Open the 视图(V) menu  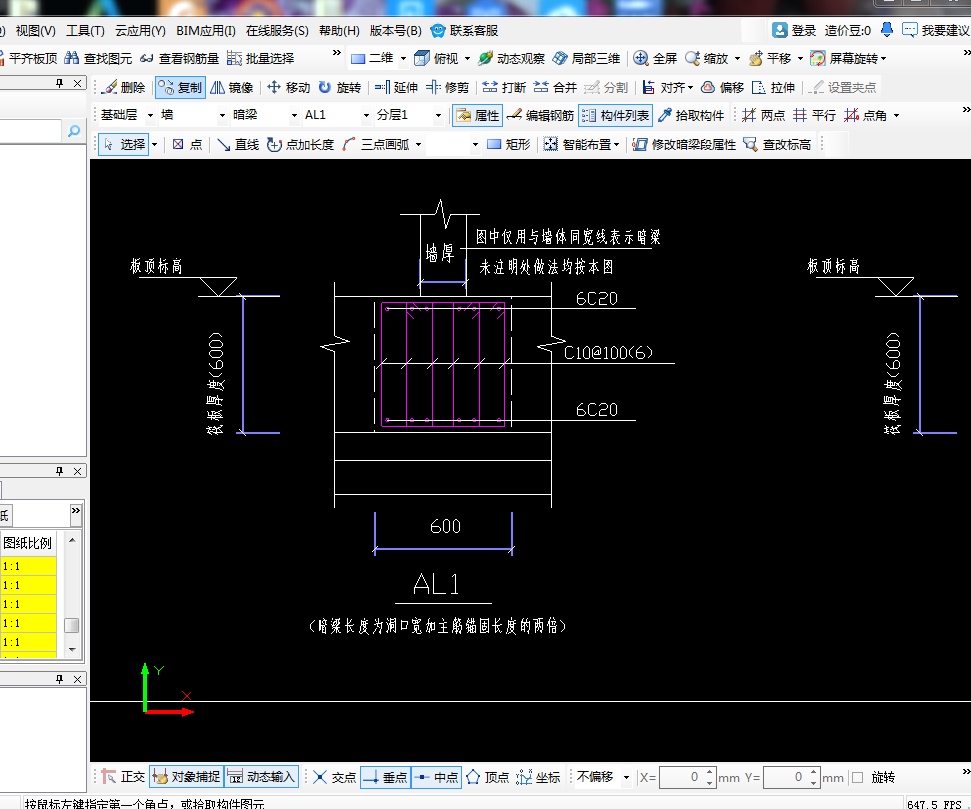[35, 30]
